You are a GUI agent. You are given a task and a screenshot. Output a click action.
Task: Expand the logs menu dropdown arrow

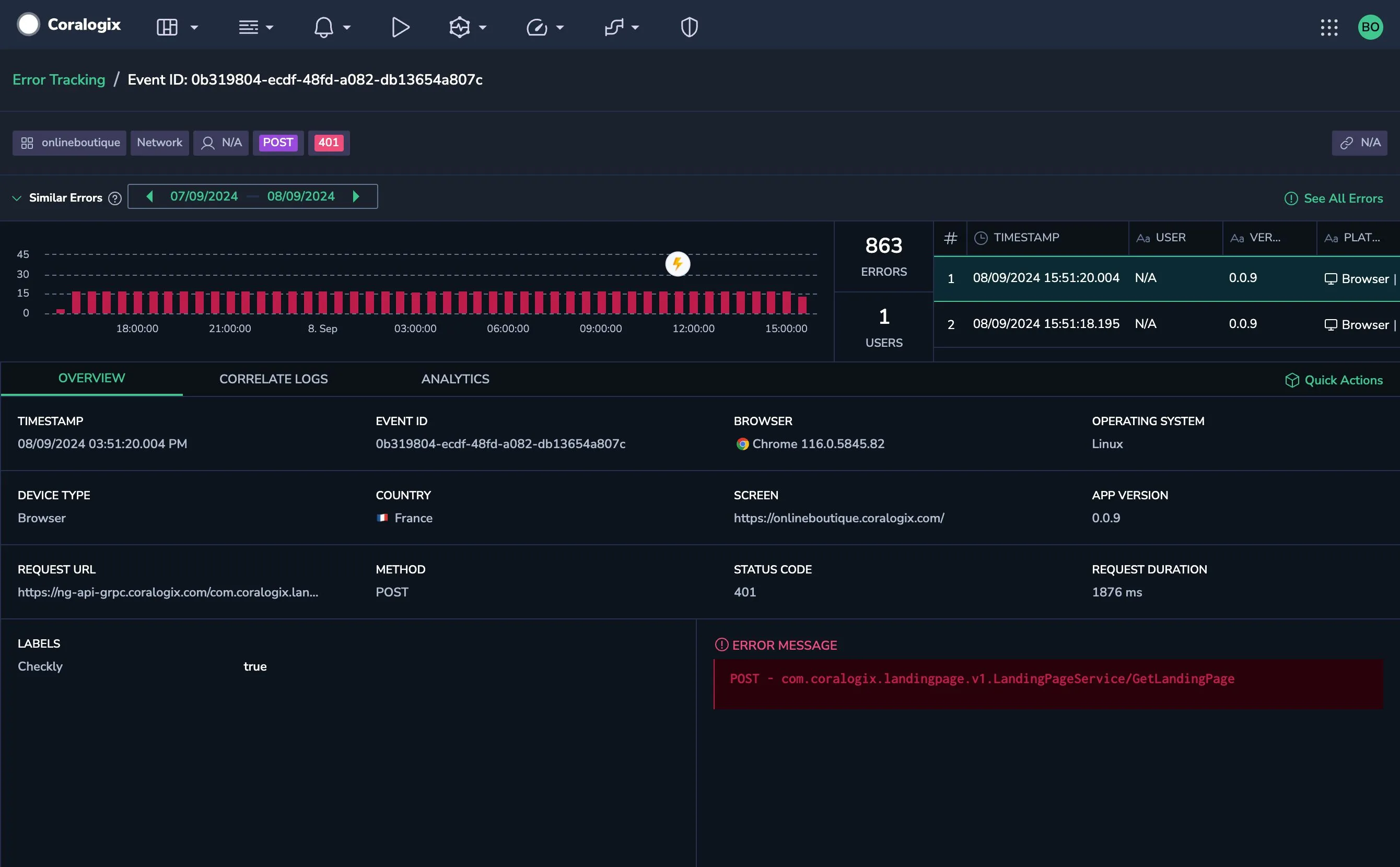coord(270,28)
